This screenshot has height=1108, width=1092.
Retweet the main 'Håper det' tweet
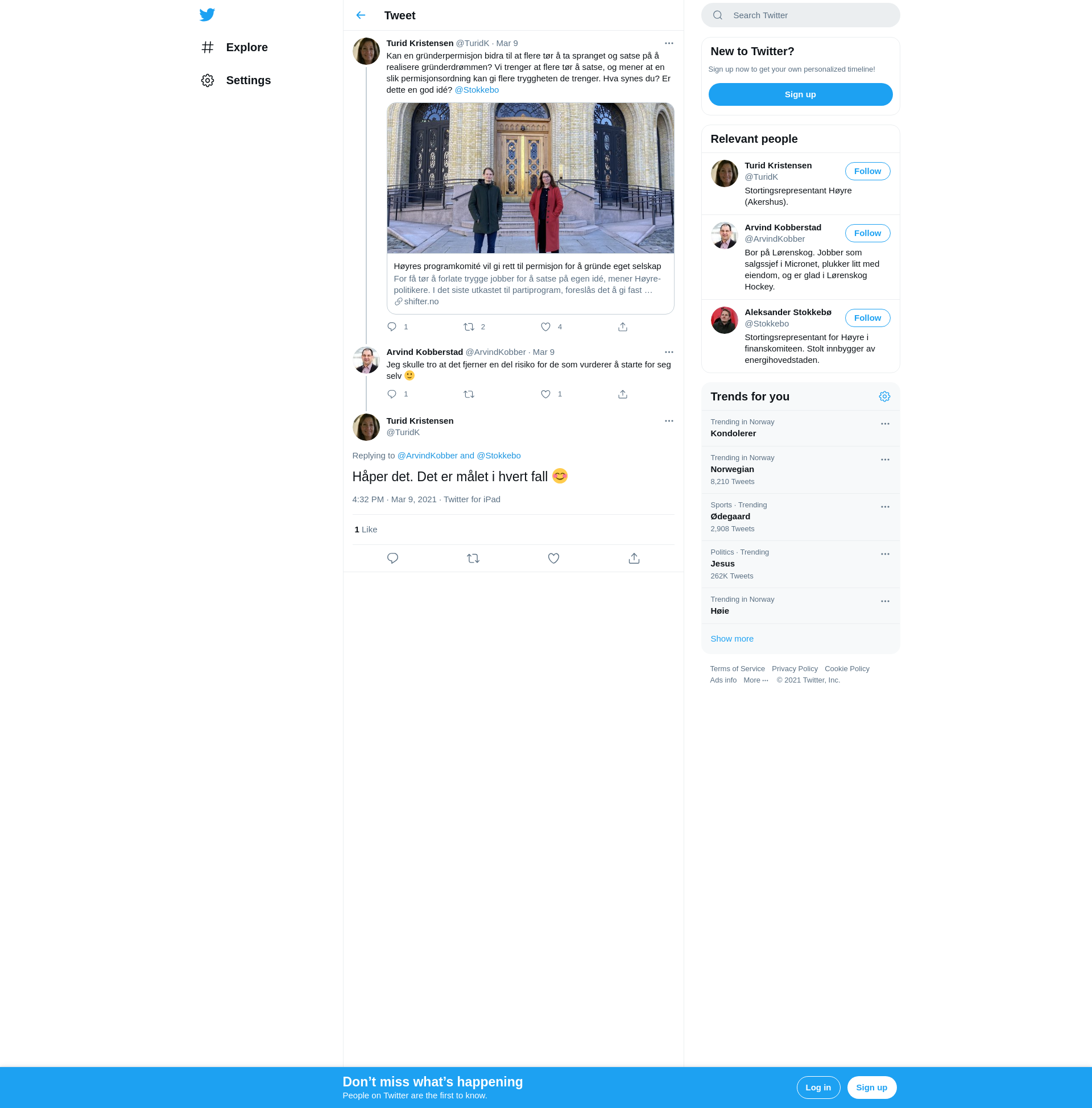click(473, 559)
